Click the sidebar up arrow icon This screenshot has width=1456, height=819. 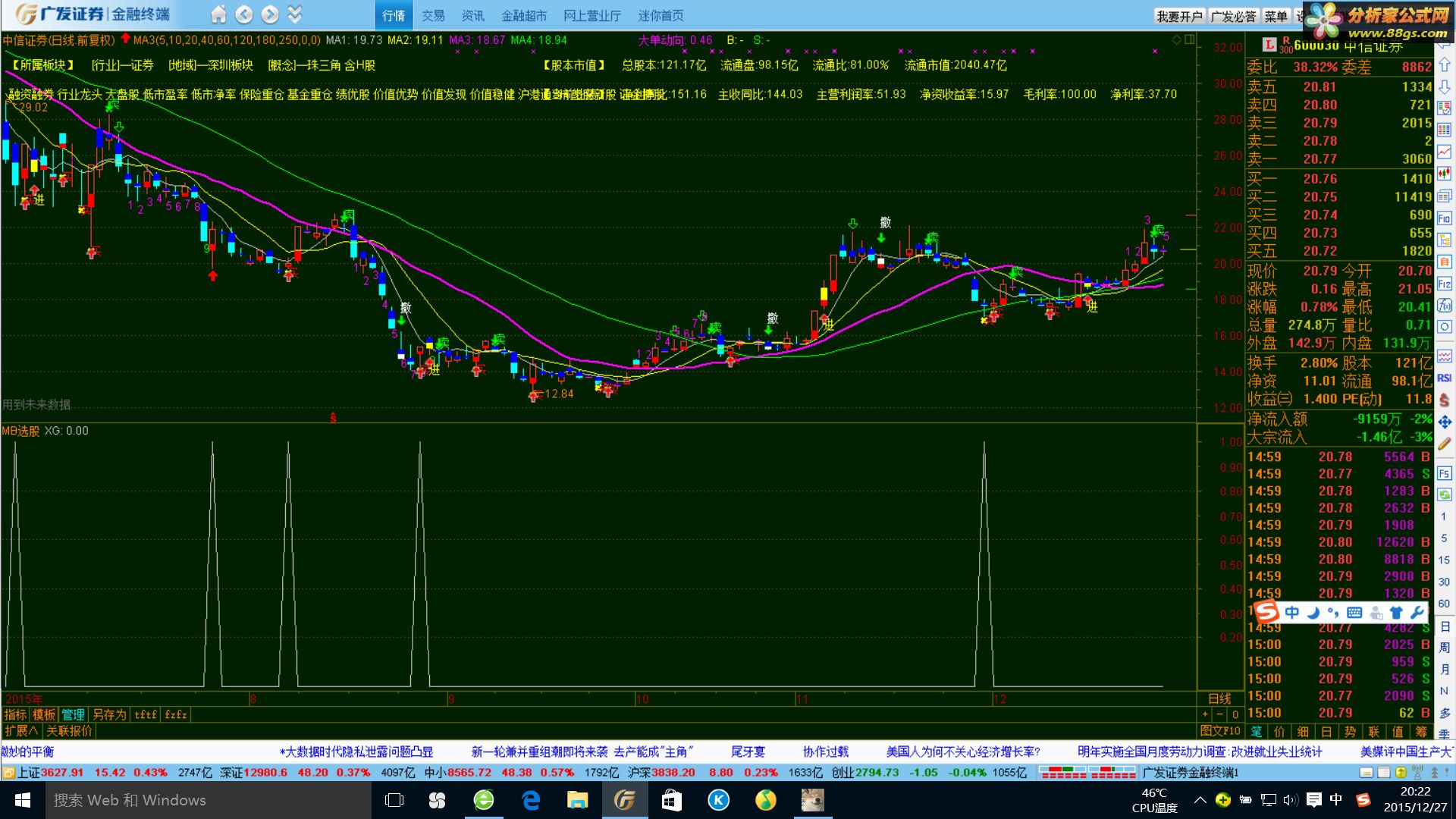[1445, 65]
